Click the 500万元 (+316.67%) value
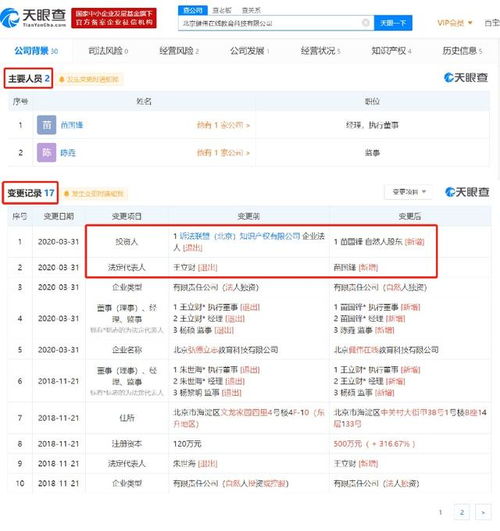Image resolution: width=500 pixels, height=531 pixels. [x=374, y=444]
